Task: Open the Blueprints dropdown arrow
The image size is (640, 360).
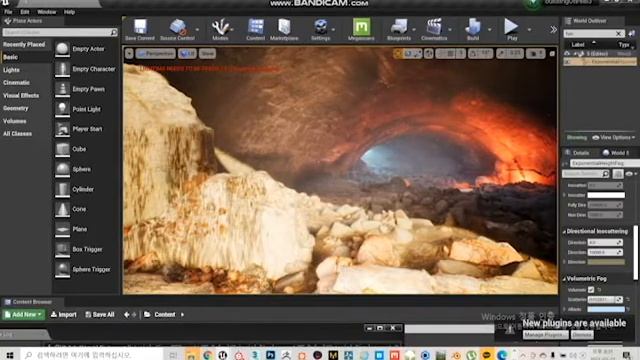Action: (x=414, y=30)
